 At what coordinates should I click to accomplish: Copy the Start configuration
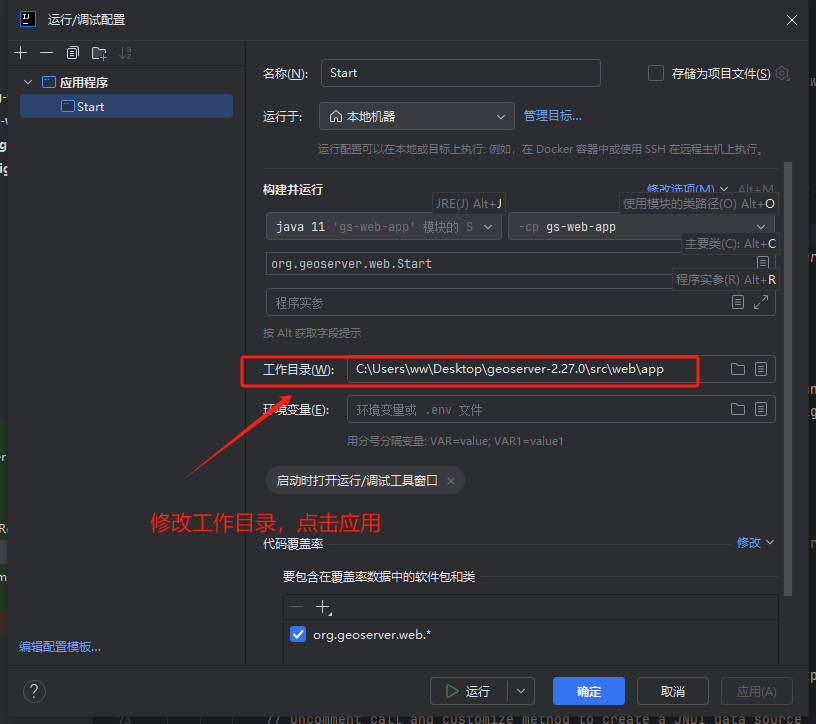(x=73, y=52)
